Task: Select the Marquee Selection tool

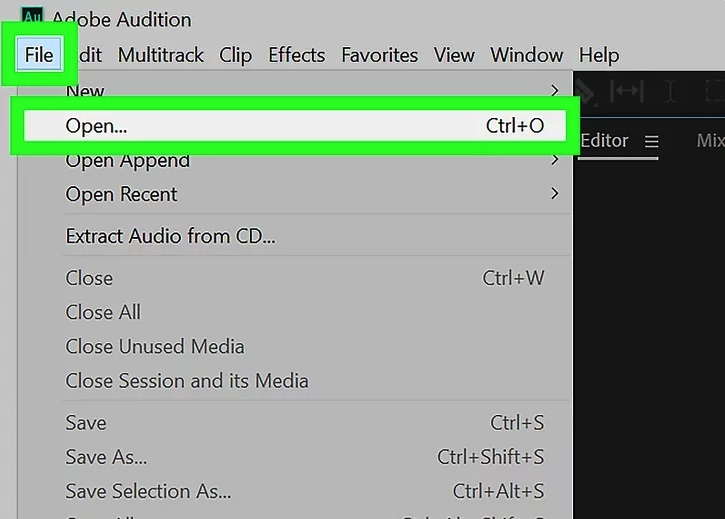Action: [713, 91]
